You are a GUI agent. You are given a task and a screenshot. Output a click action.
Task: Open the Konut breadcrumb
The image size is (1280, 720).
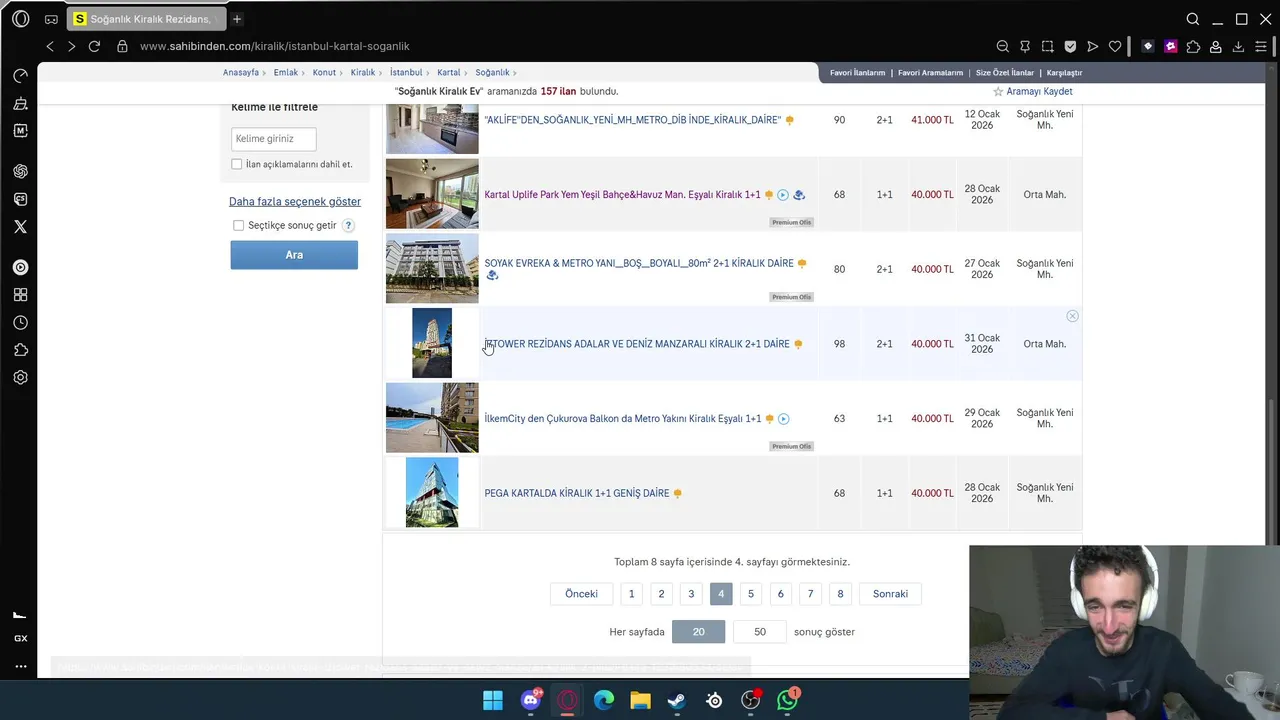324,73
